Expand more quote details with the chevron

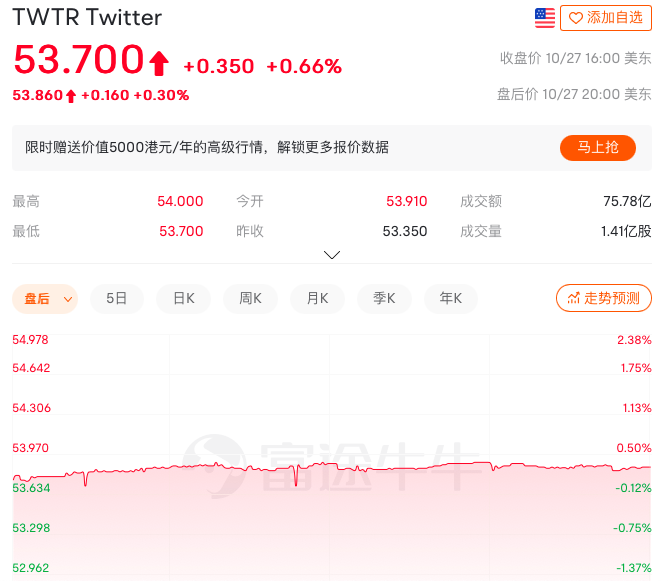[x=332, y=255]
